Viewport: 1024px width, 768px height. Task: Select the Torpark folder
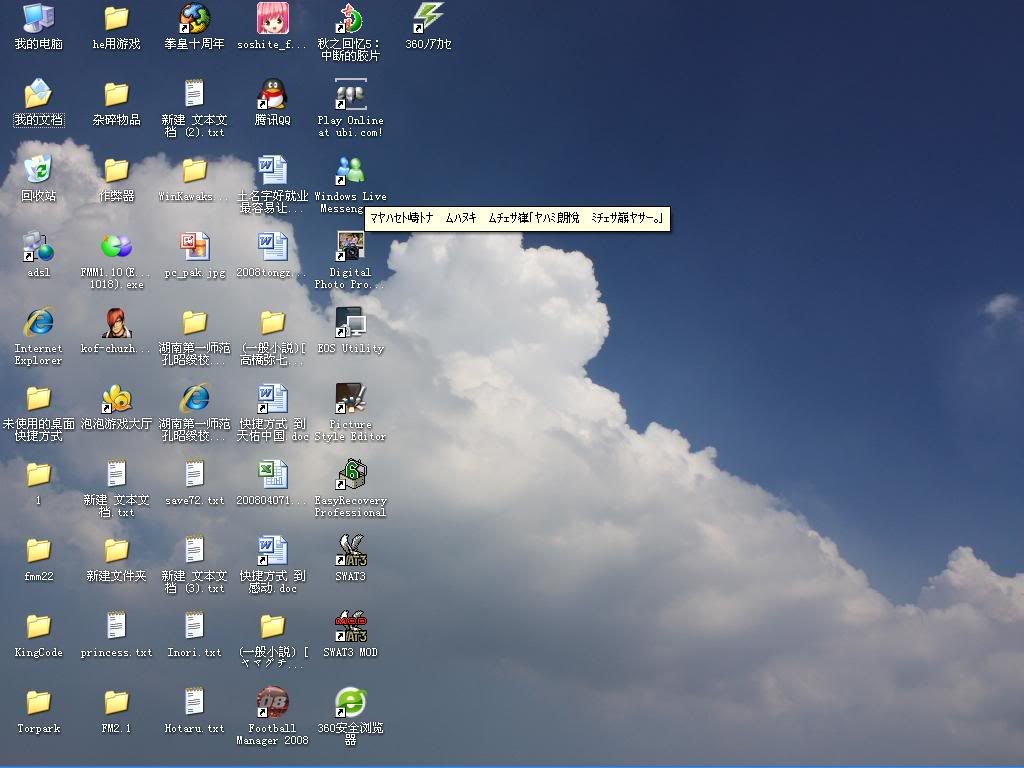[38, 703]
